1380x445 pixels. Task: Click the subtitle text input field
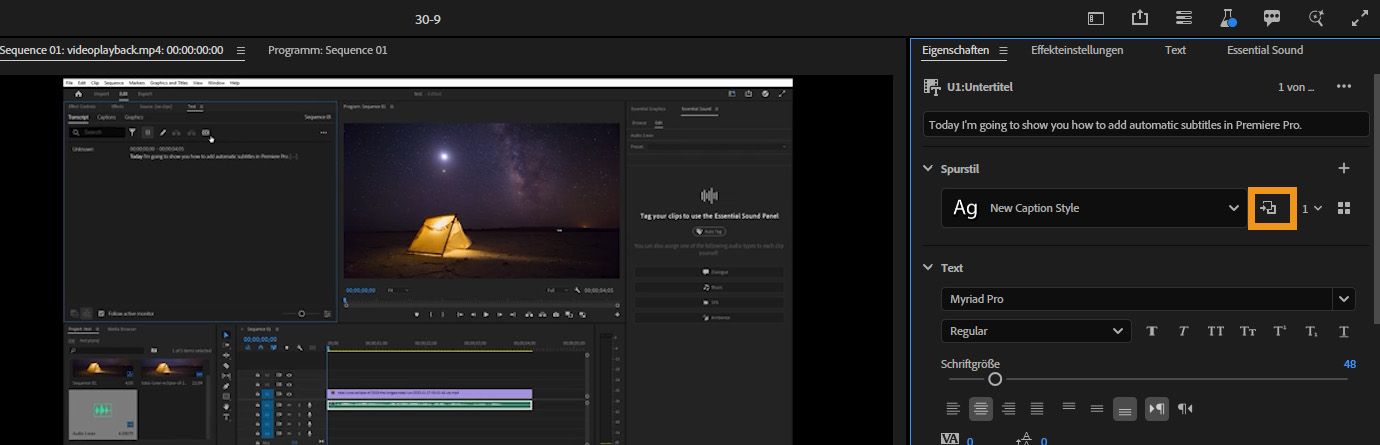1145,125
